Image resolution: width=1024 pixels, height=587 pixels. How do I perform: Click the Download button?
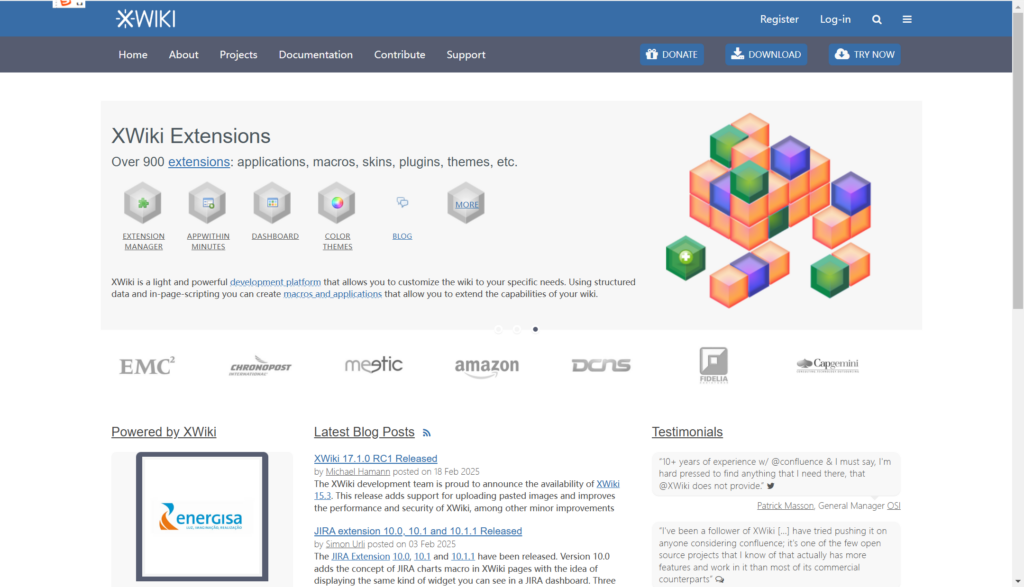766,55
